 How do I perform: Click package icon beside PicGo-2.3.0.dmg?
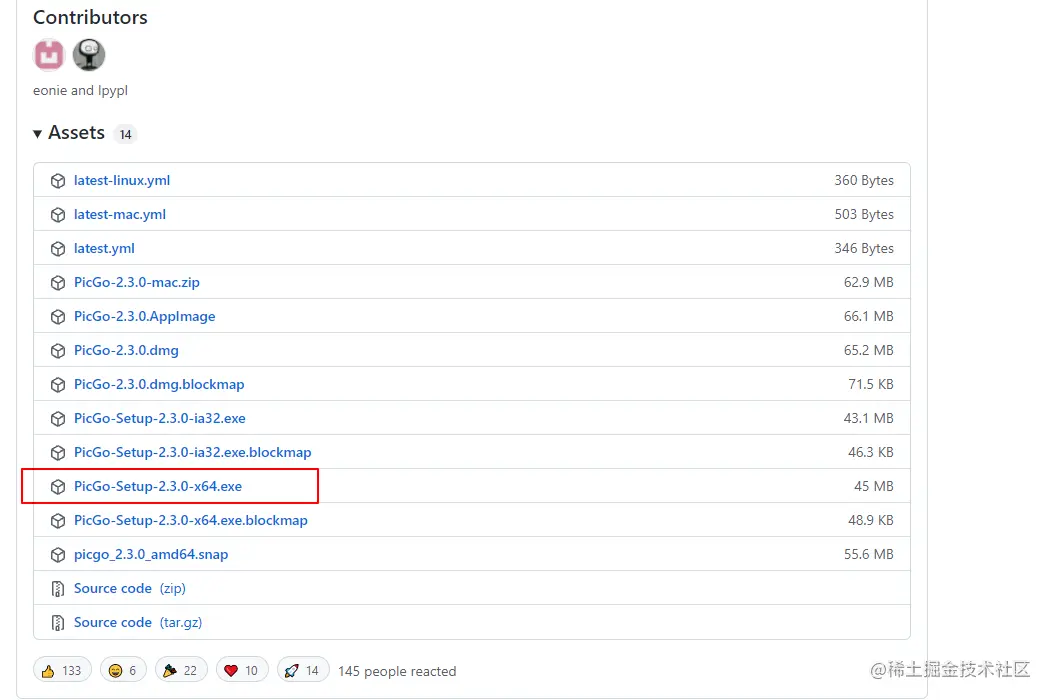click(58, 351)
